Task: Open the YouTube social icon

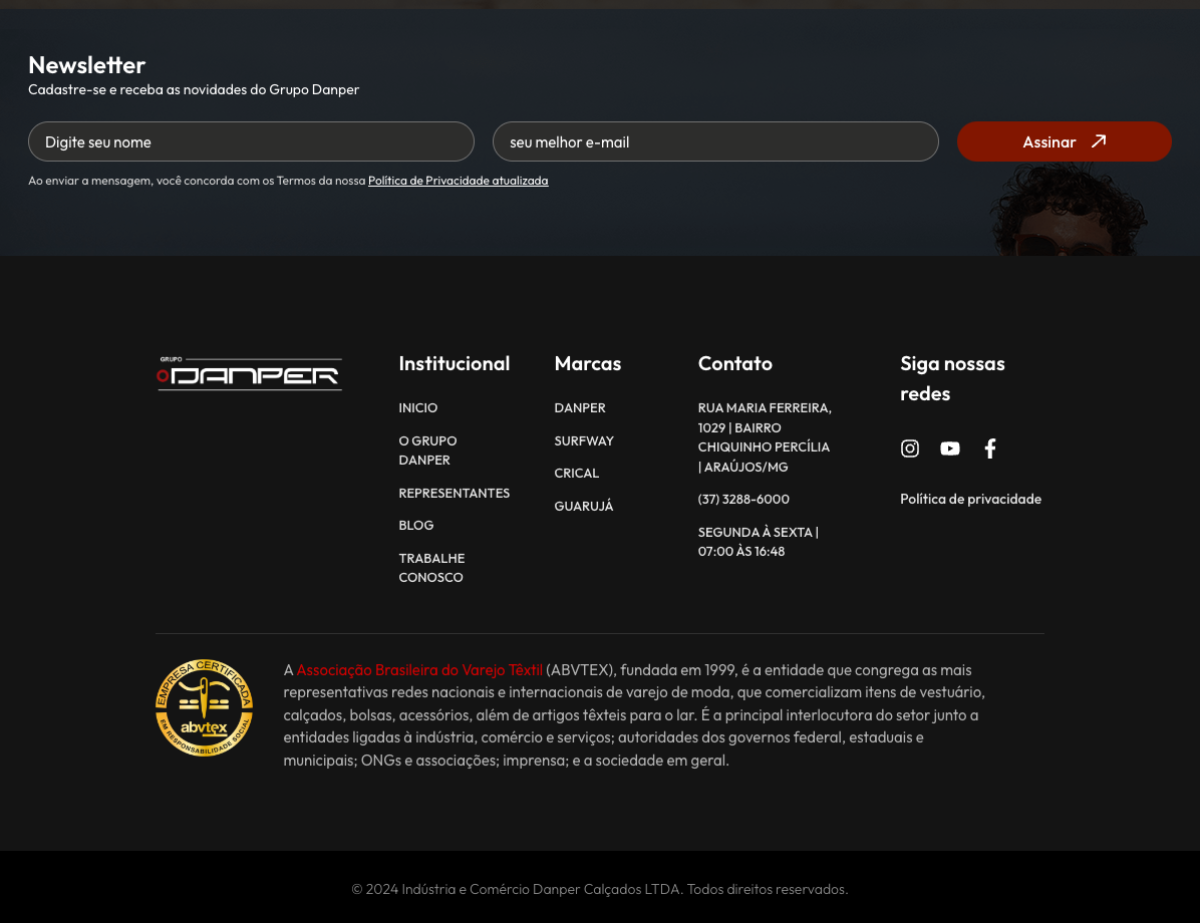Action: (950, 448)
